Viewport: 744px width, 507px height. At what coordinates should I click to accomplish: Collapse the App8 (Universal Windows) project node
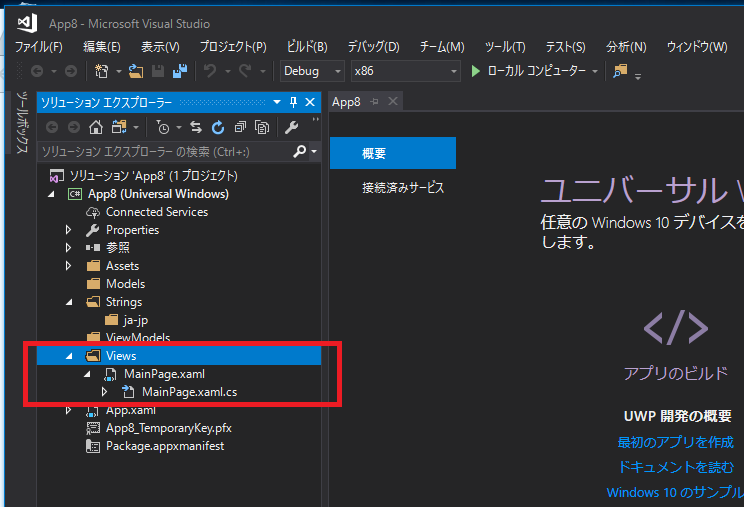[51, 194]
